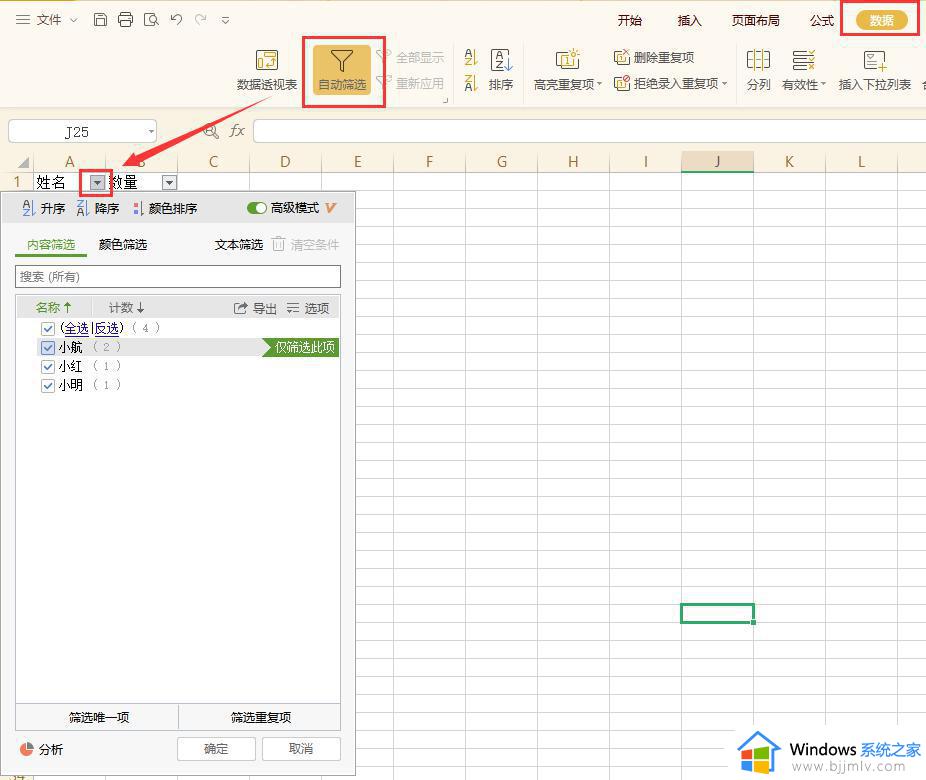
Task: Open the 公式 ribbon tab
Action: coord(821,21)
